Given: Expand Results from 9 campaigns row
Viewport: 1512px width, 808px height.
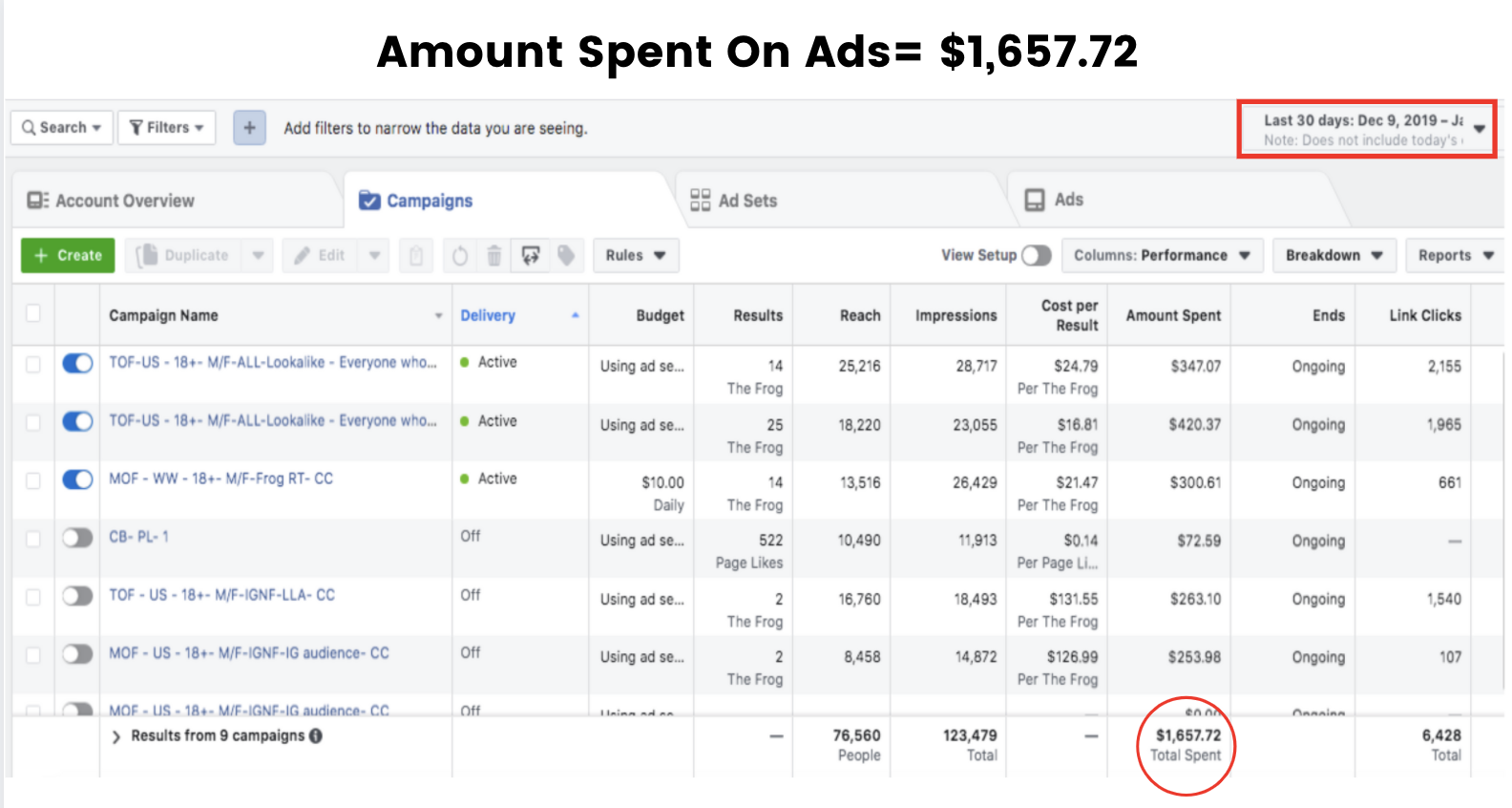Looking at the screenshot, I should (116, 736).
